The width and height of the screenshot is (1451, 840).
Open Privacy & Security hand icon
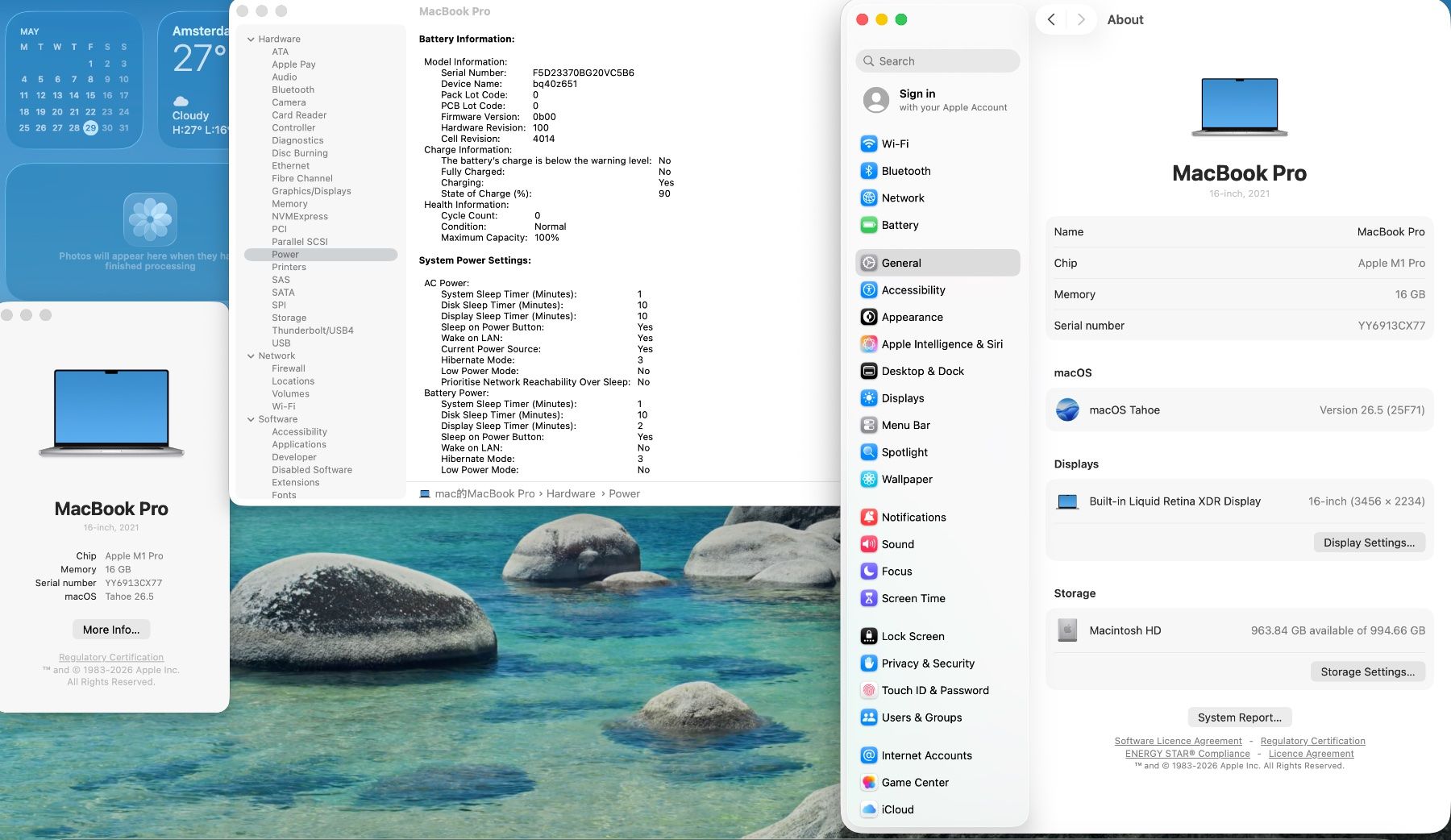pos(869,663)
